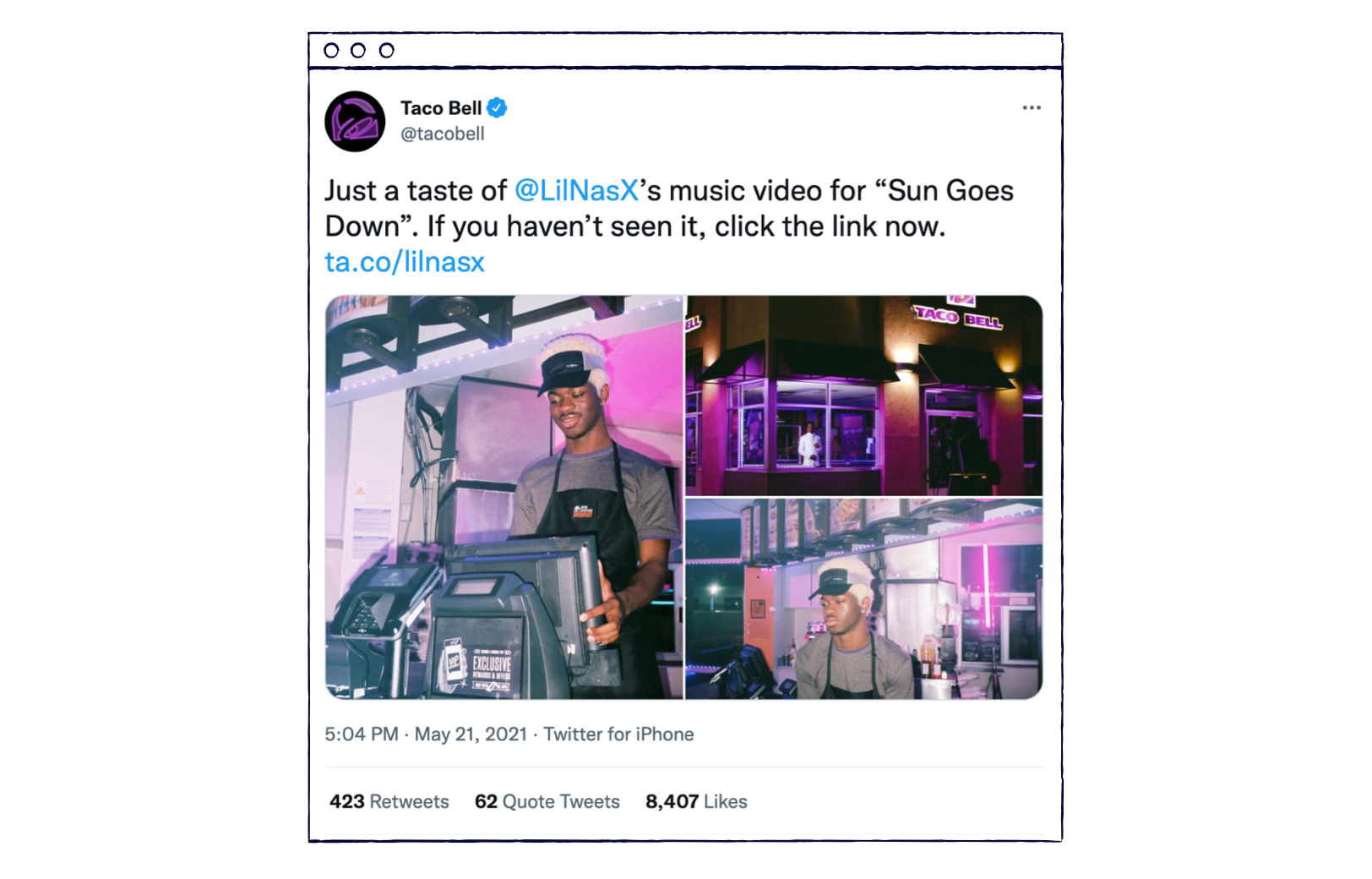This screenshot has width=1372, height=879.
Task: View the large photo at the cash register
Action: pos(504,497)
